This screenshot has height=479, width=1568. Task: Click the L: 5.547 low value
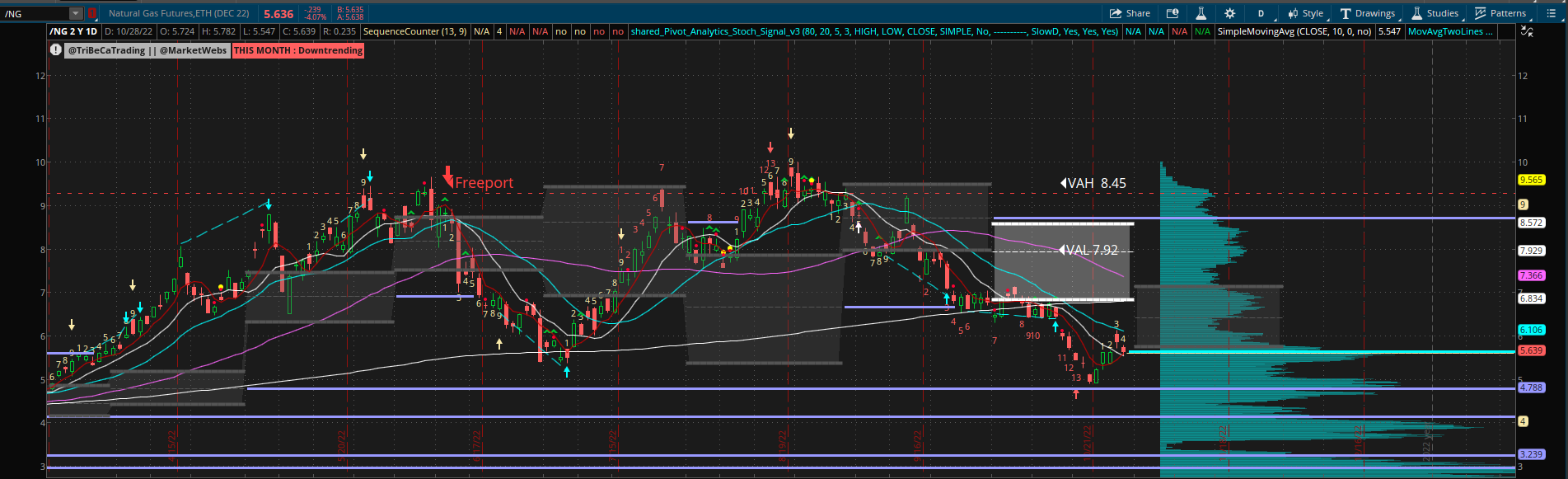click(260, 31)
